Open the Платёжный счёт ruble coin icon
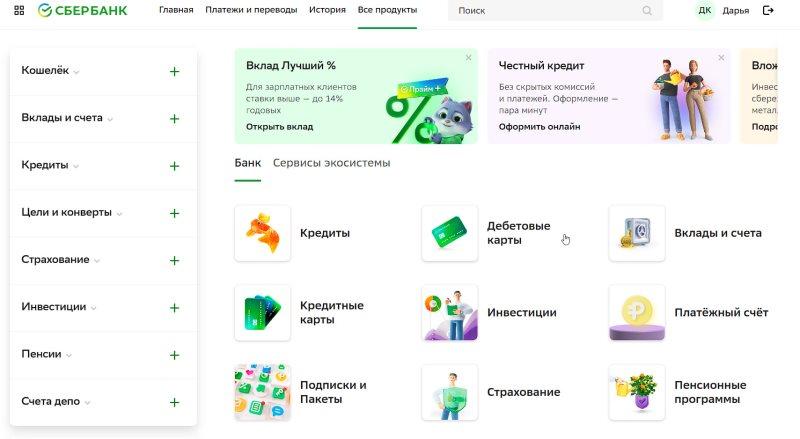800x439 pixels. [x=636, y=313]
